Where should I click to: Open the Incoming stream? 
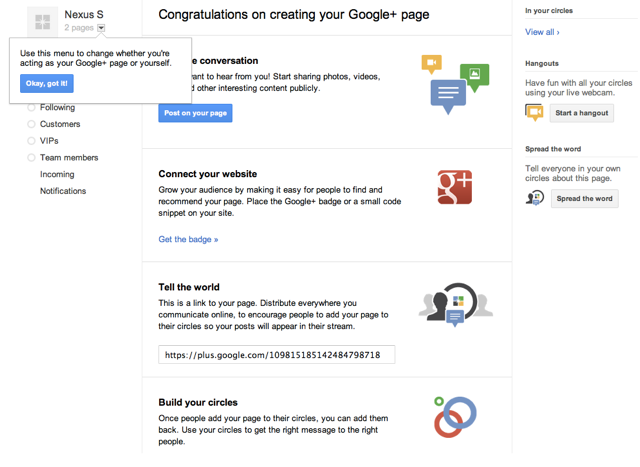[x=57, y=174]
